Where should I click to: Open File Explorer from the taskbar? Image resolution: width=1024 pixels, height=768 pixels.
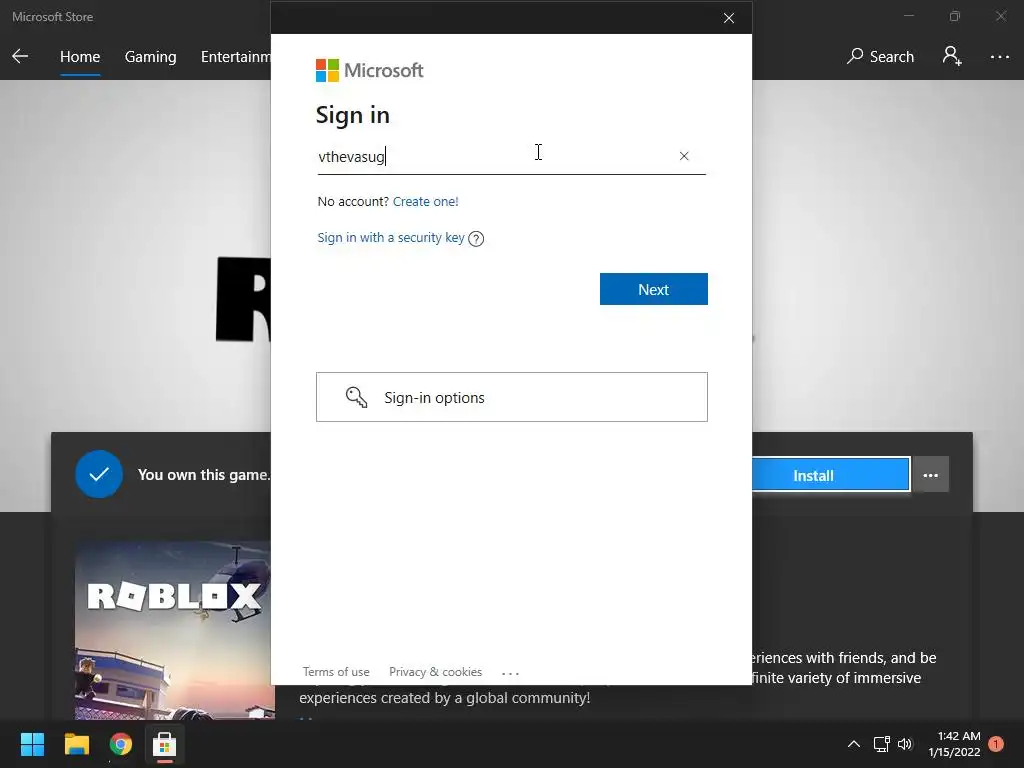(x=76, y=744)
